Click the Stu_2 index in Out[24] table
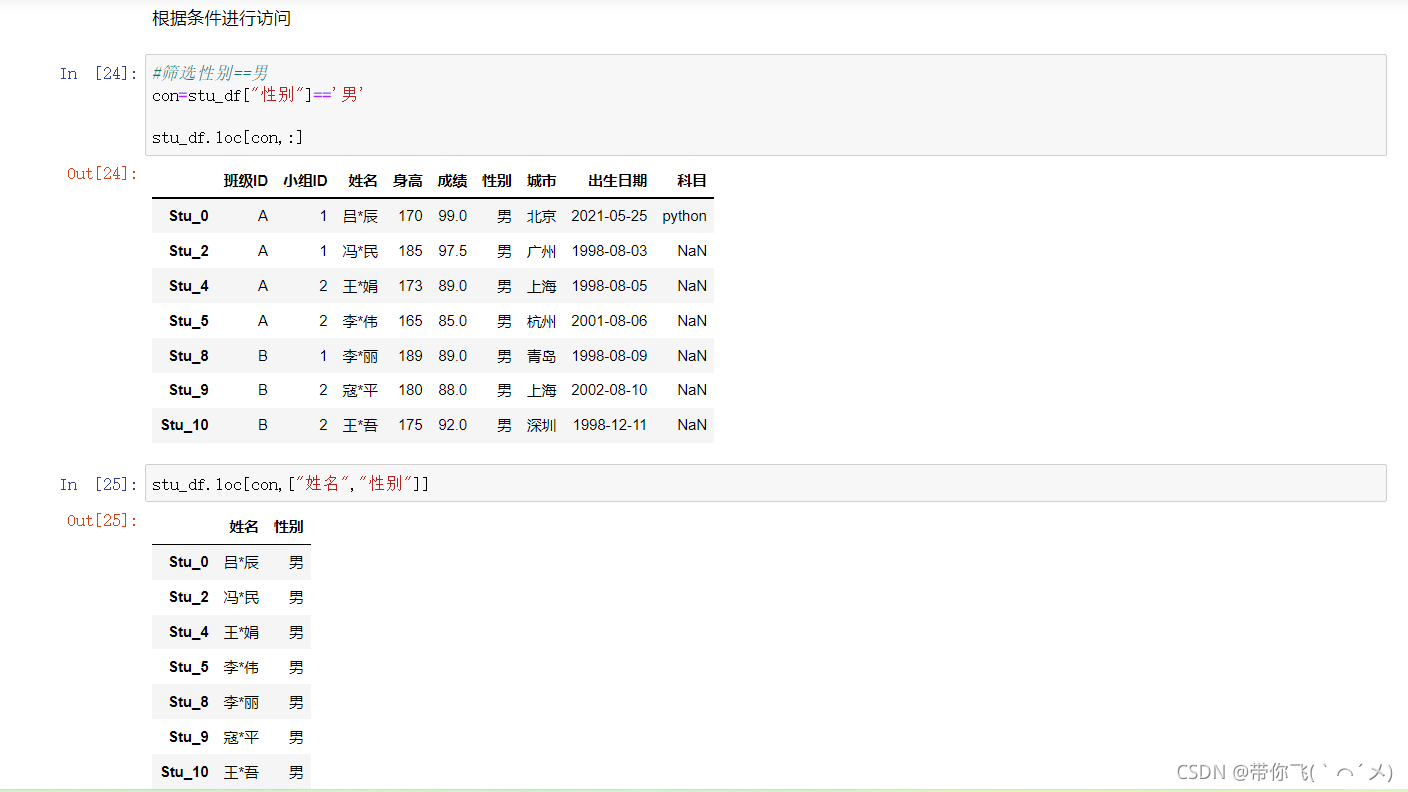 tap(189, 251)
